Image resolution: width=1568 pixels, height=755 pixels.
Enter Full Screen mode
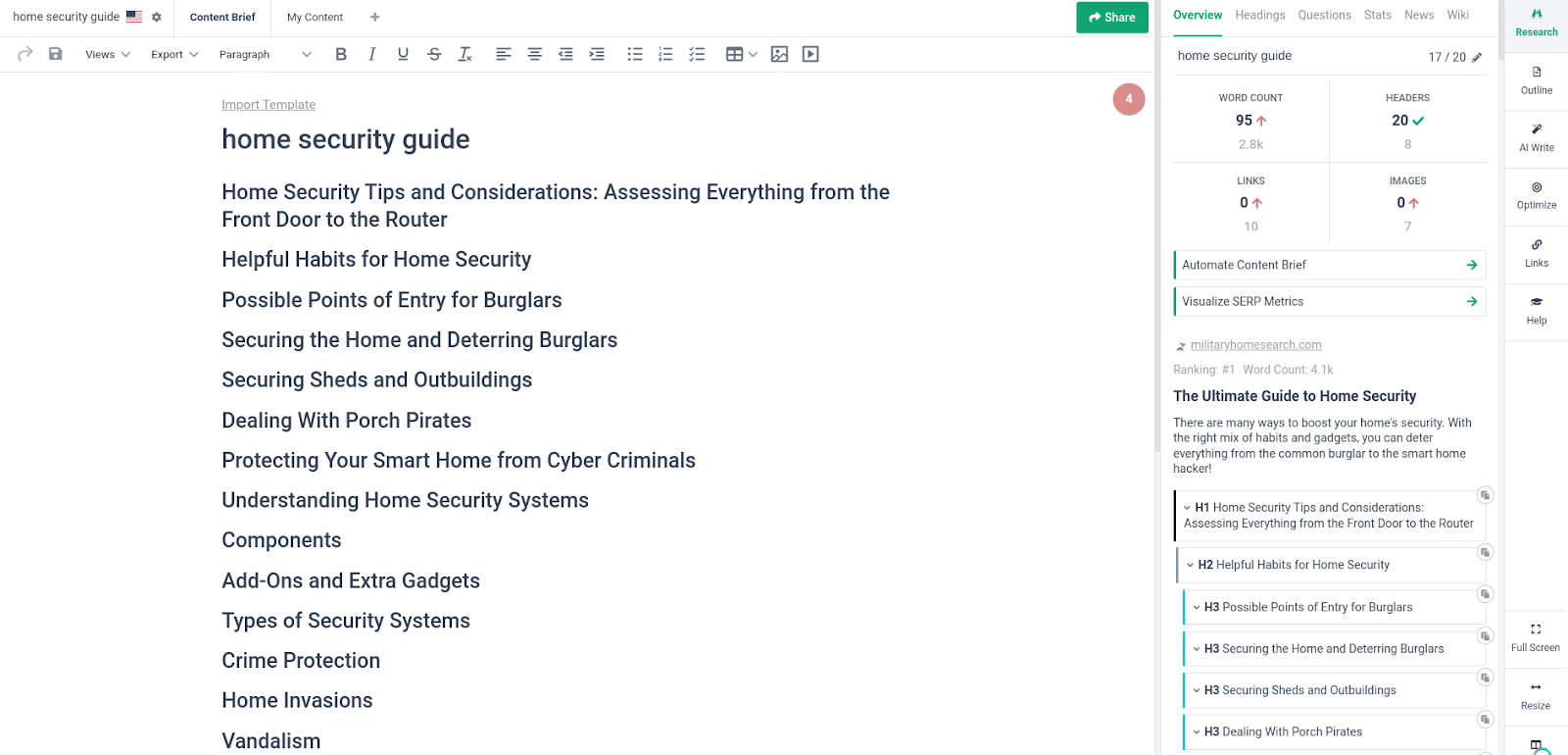pos(1536,638)
